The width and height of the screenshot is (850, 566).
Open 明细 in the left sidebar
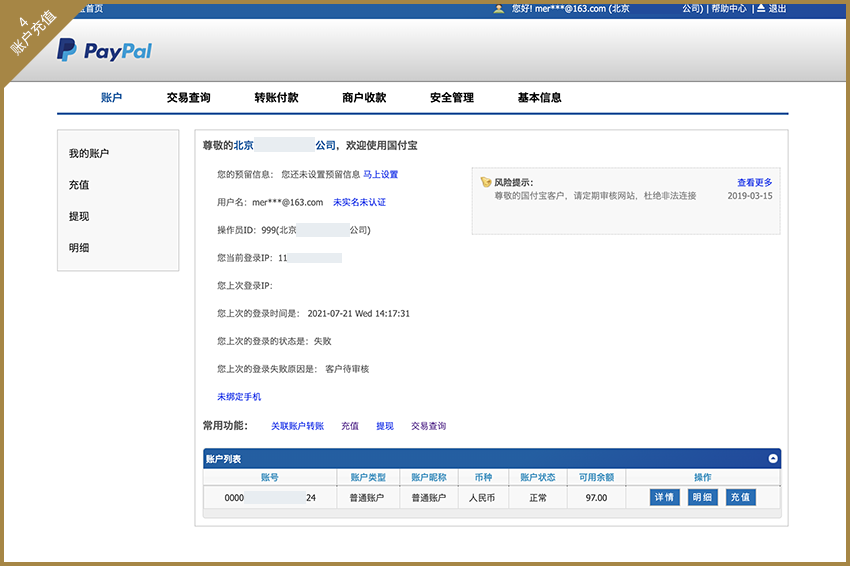79,248
